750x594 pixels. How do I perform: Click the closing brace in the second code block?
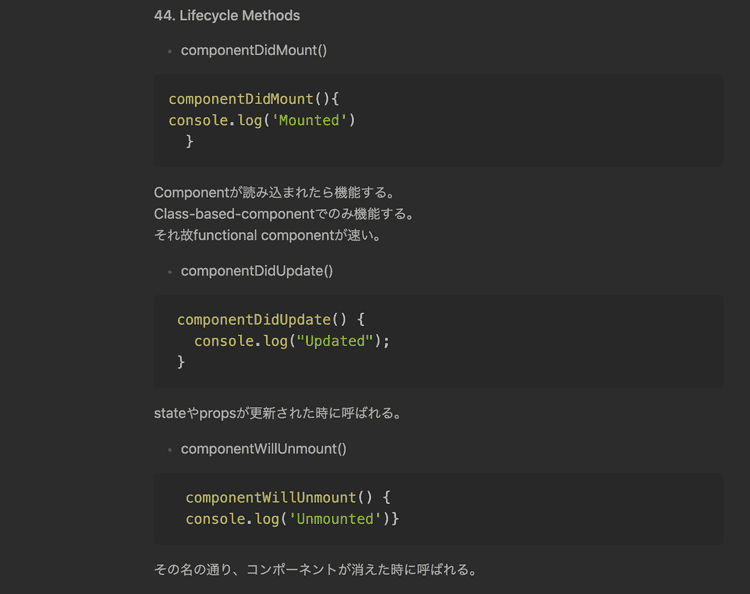click(181, 362)
